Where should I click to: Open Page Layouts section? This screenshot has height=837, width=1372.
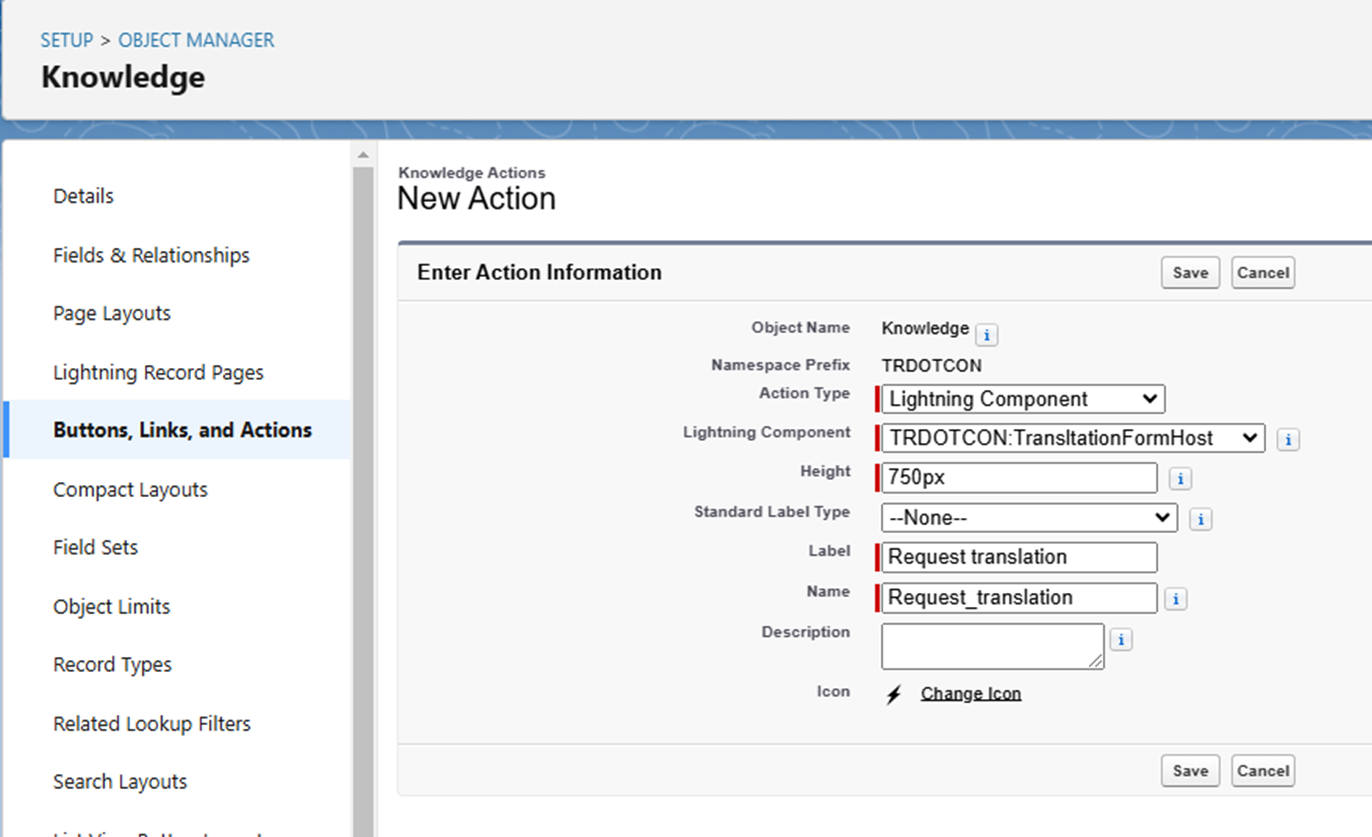pyautogui.click(x=112, y=313)
